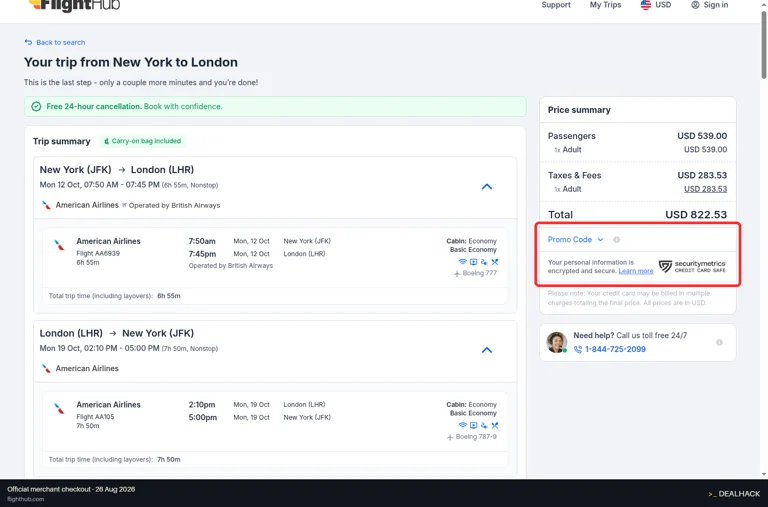Click the Boeing 777 aircraft label
Screen dimensions: 768x507
pos(480,273)
